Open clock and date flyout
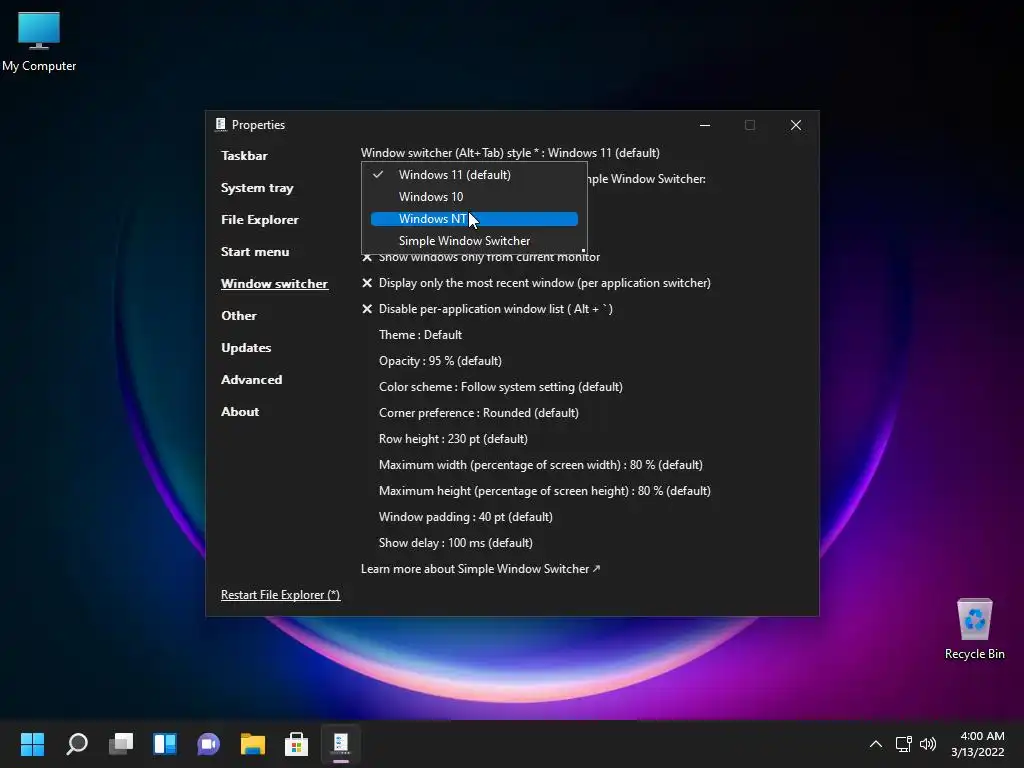Viewport: 1024px width, 768px height. 978,744
